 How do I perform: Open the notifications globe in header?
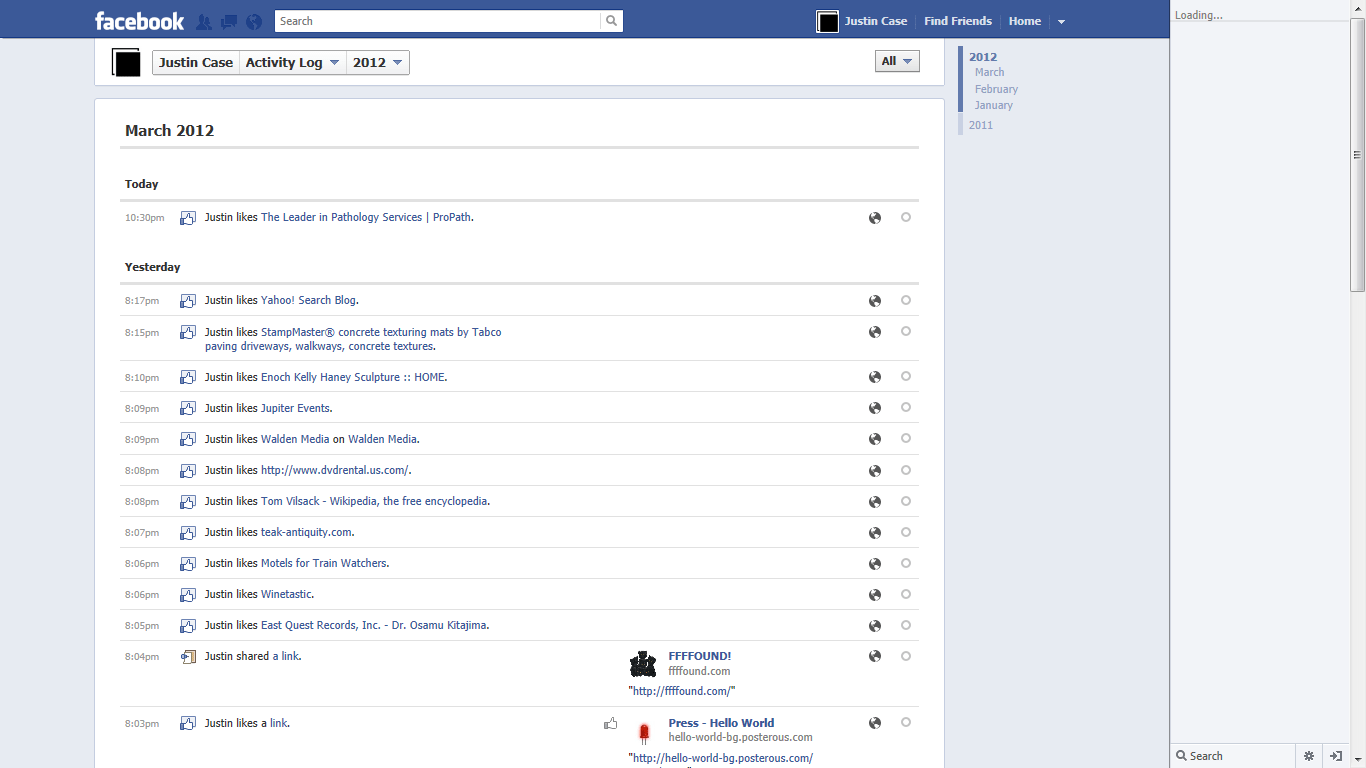pos(254,21)
